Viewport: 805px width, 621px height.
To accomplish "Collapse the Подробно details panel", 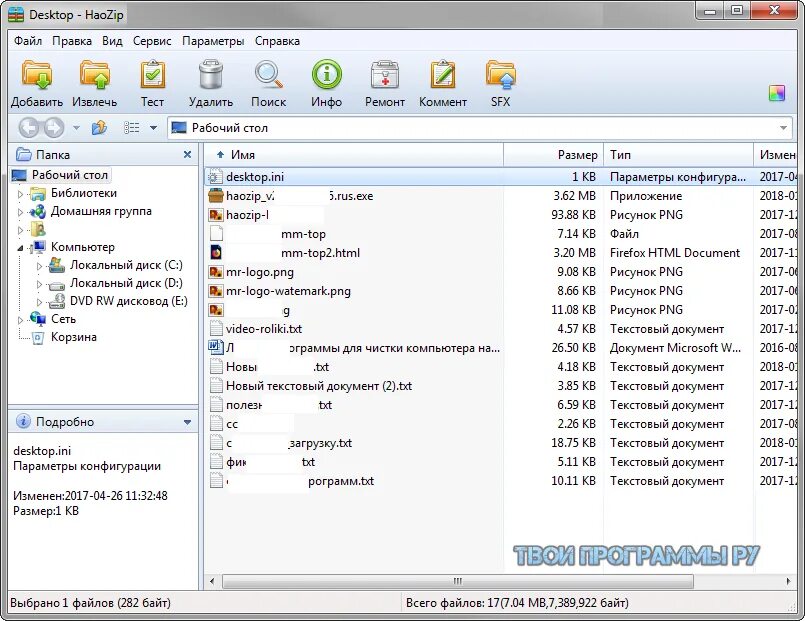I will 187,422.
